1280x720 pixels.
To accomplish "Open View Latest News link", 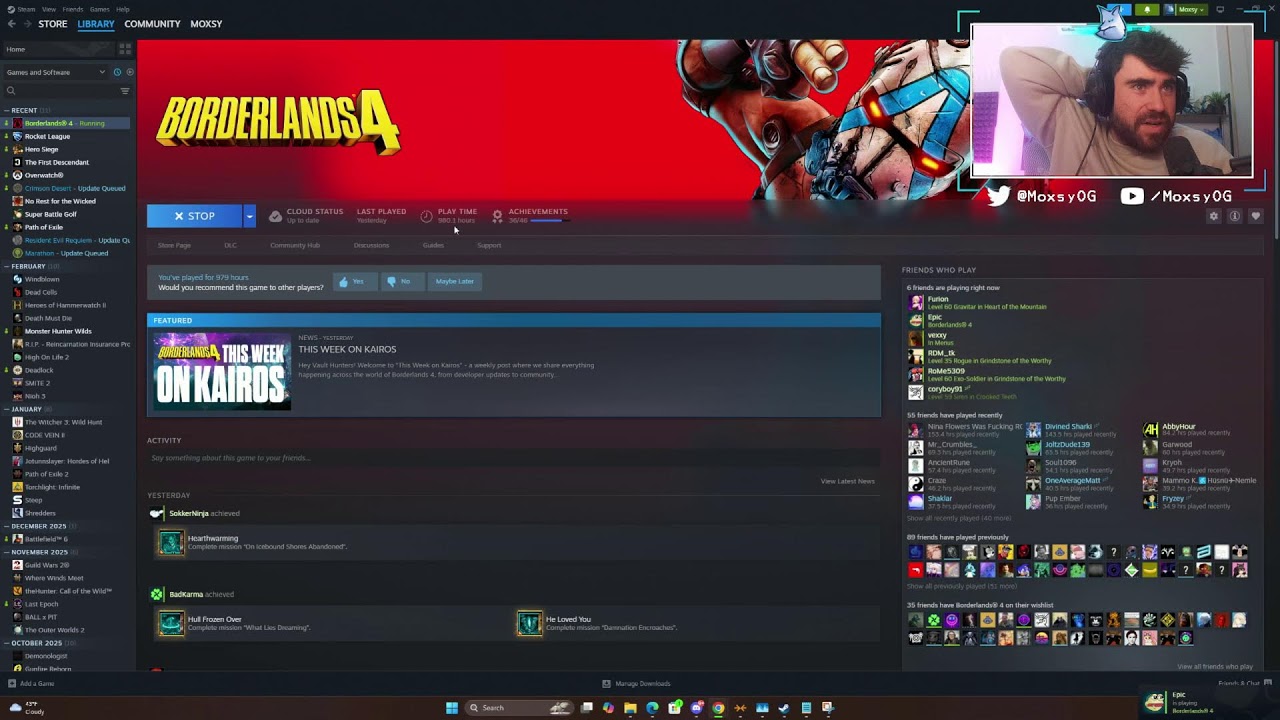I will point(848,481).
